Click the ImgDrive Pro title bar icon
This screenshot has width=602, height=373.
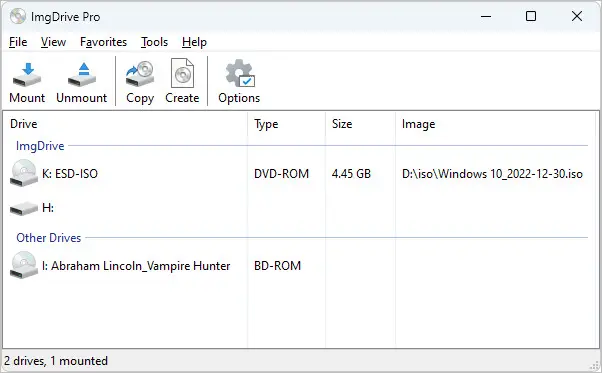point(18,16)
